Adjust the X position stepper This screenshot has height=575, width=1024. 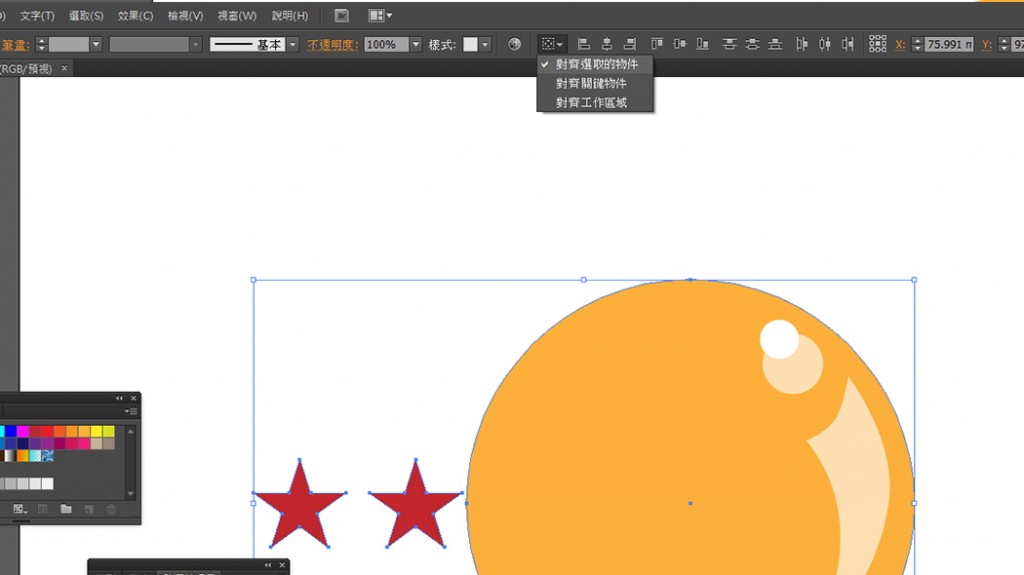point(917,44)
